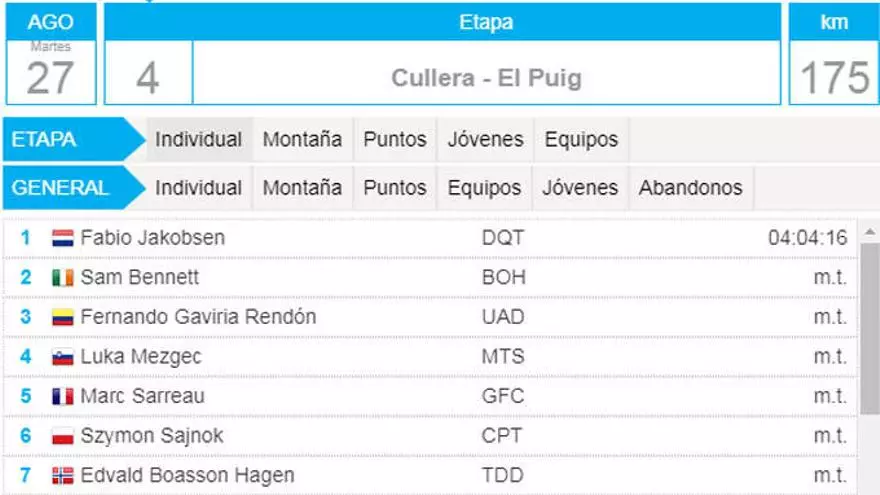Click the Netherlands flag beside Fabio Jakobsen
Image resolution: width=880 pixels, height=495 pixels.
(x=63, y=238)
